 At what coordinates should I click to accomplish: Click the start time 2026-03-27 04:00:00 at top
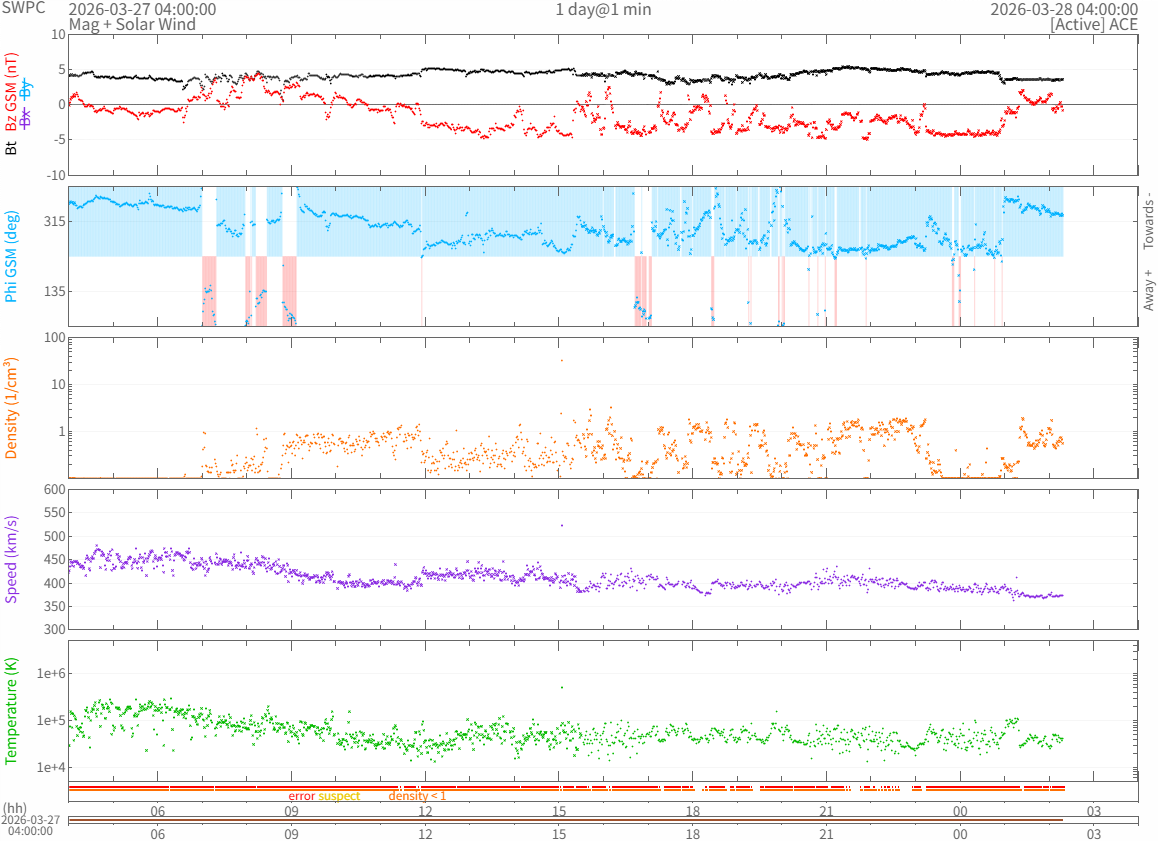142,9
